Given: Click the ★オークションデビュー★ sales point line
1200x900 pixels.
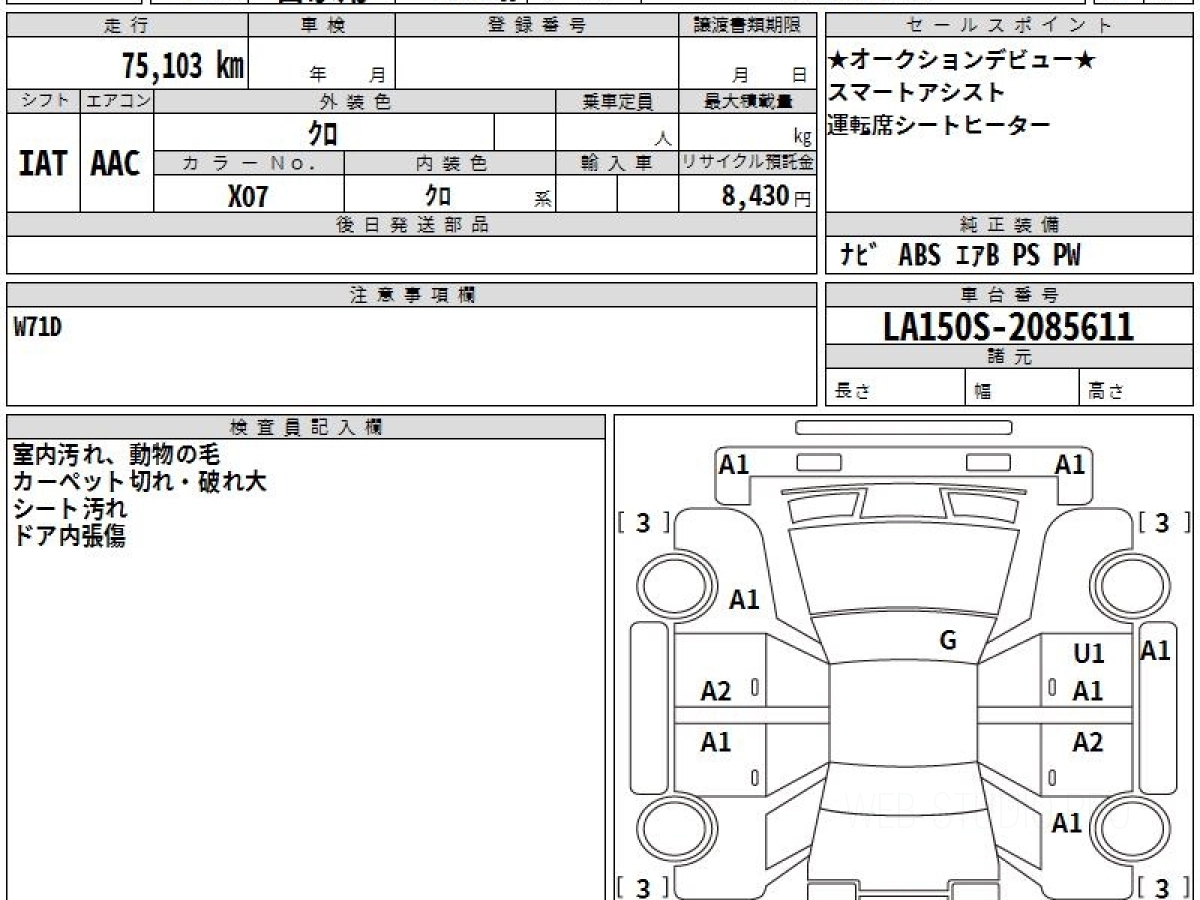Looking at the screenshot, I should click(x=962, y=61).
